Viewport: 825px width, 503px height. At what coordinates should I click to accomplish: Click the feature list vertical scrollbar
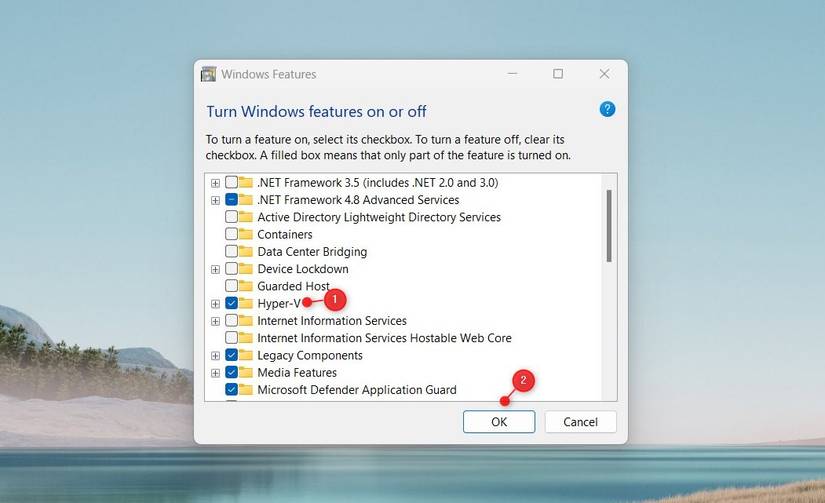coord(609,287)
